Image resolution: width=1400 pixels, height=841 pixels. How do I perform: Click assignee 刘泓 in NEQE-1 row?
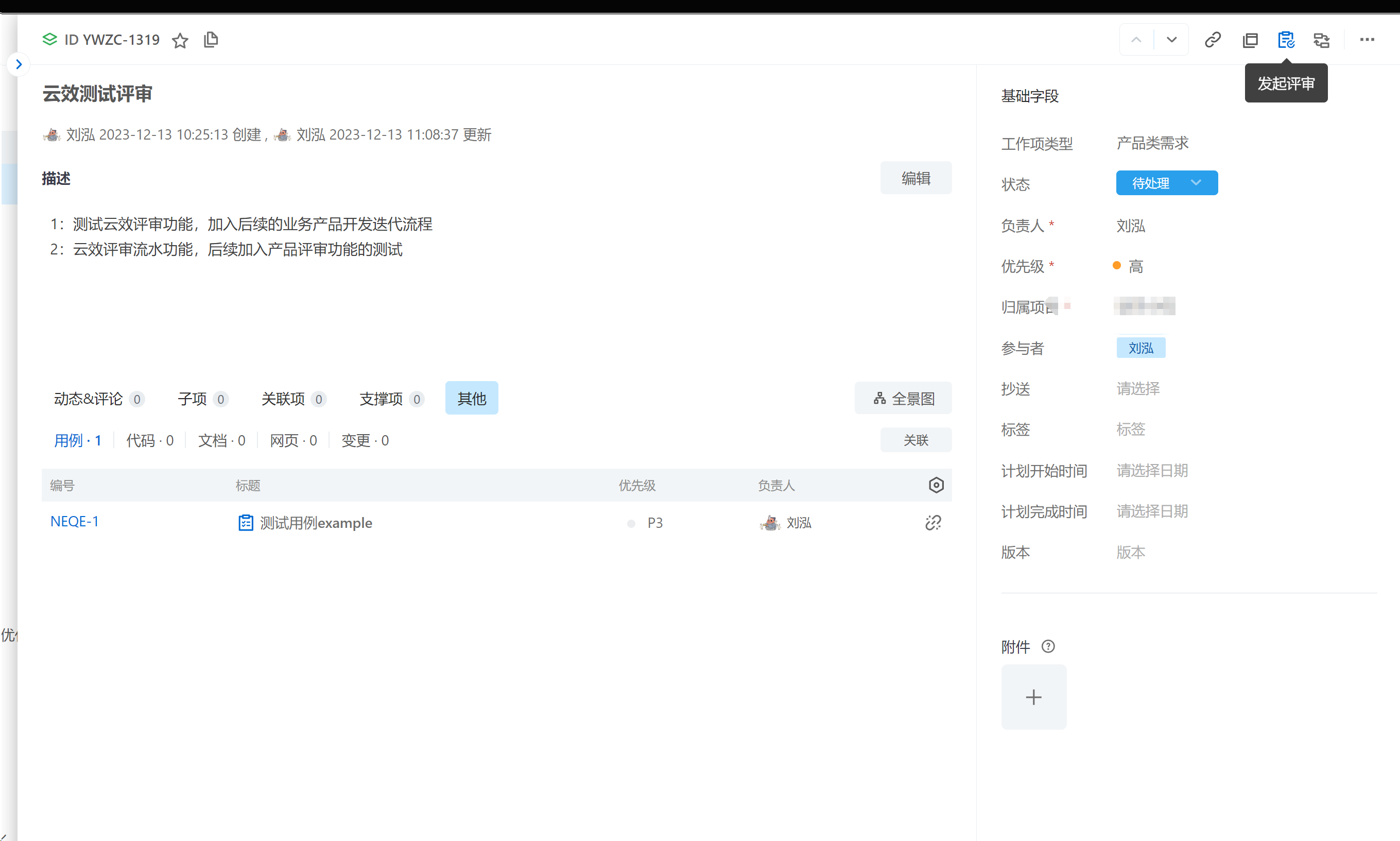tap(798, 523)
